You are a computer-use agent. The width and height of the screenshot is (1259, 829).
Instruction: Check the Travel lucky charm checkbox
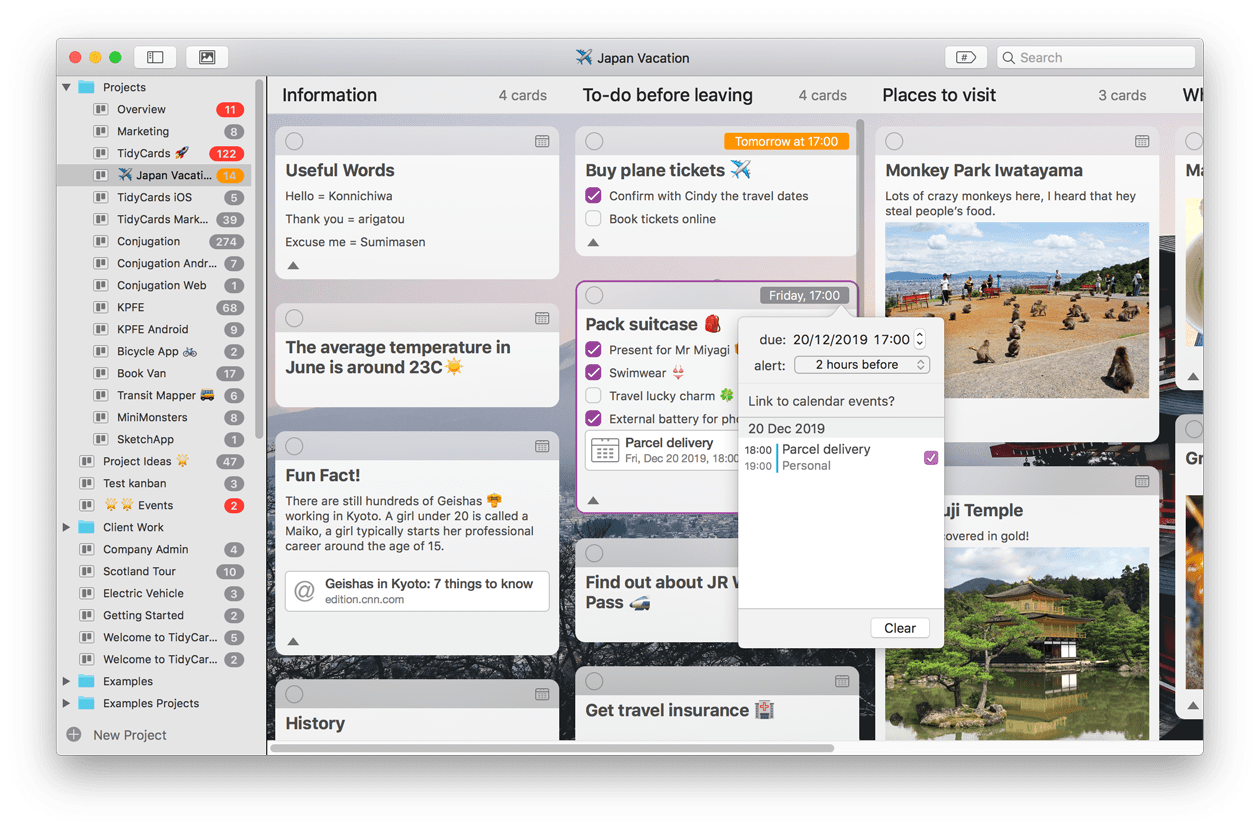[594, 395]
